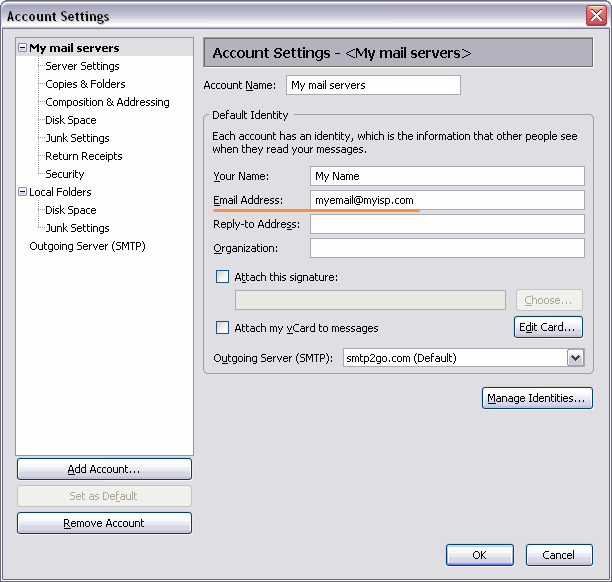The image size is (612, 582).
Task: Open Security settings for the account
Action: pyautogui.click(x=65, y=174)
